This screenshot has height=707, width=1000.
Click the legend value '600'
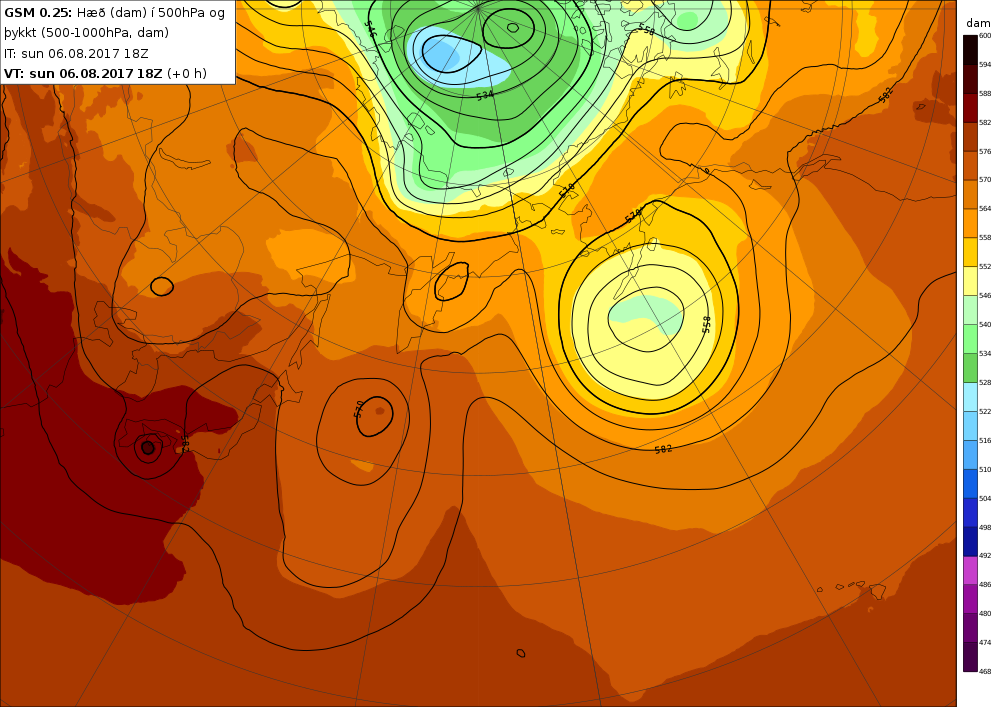coord(985,36)
